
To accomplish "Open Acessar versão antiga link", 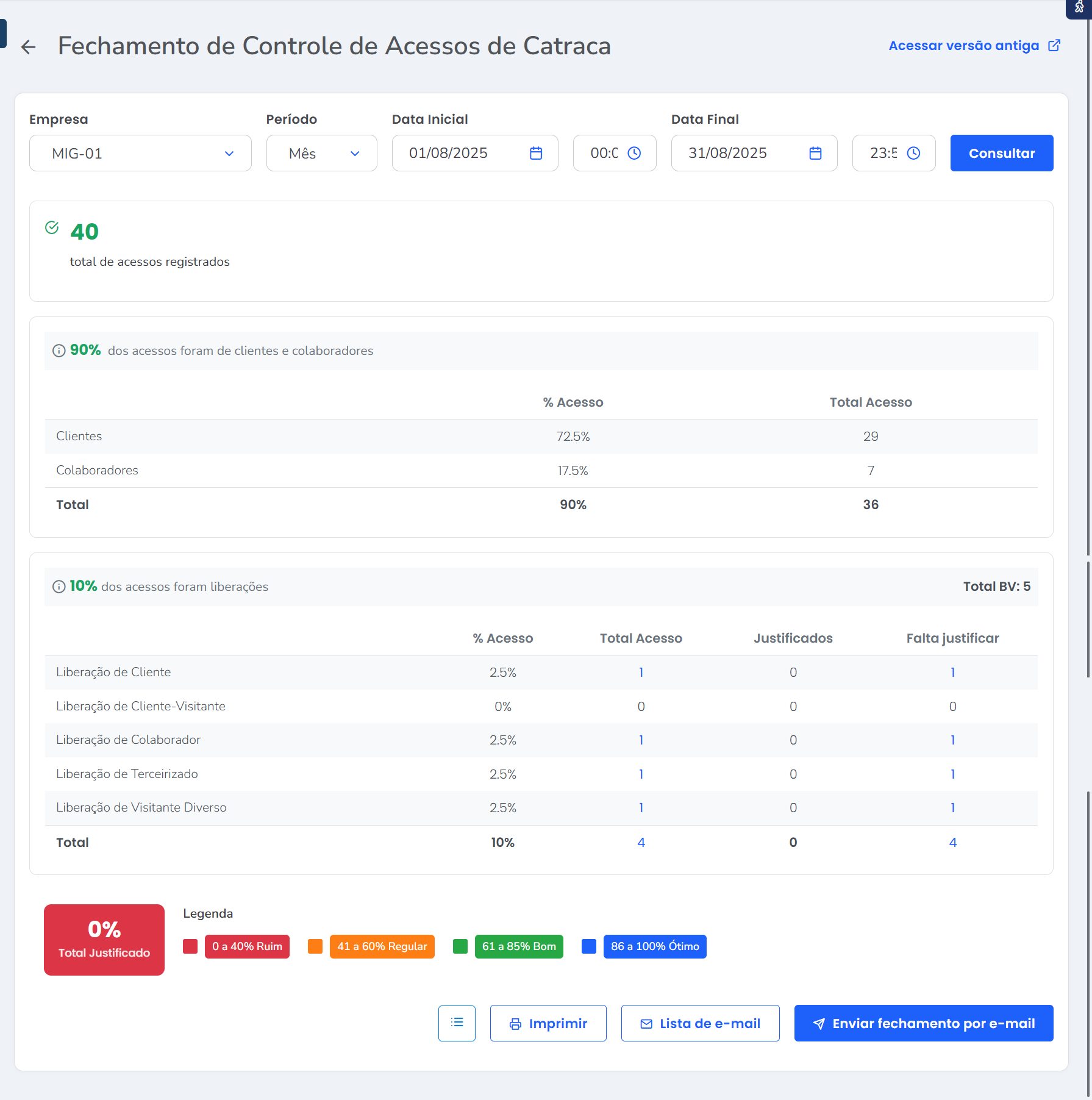I will click(x=974, y=46).
